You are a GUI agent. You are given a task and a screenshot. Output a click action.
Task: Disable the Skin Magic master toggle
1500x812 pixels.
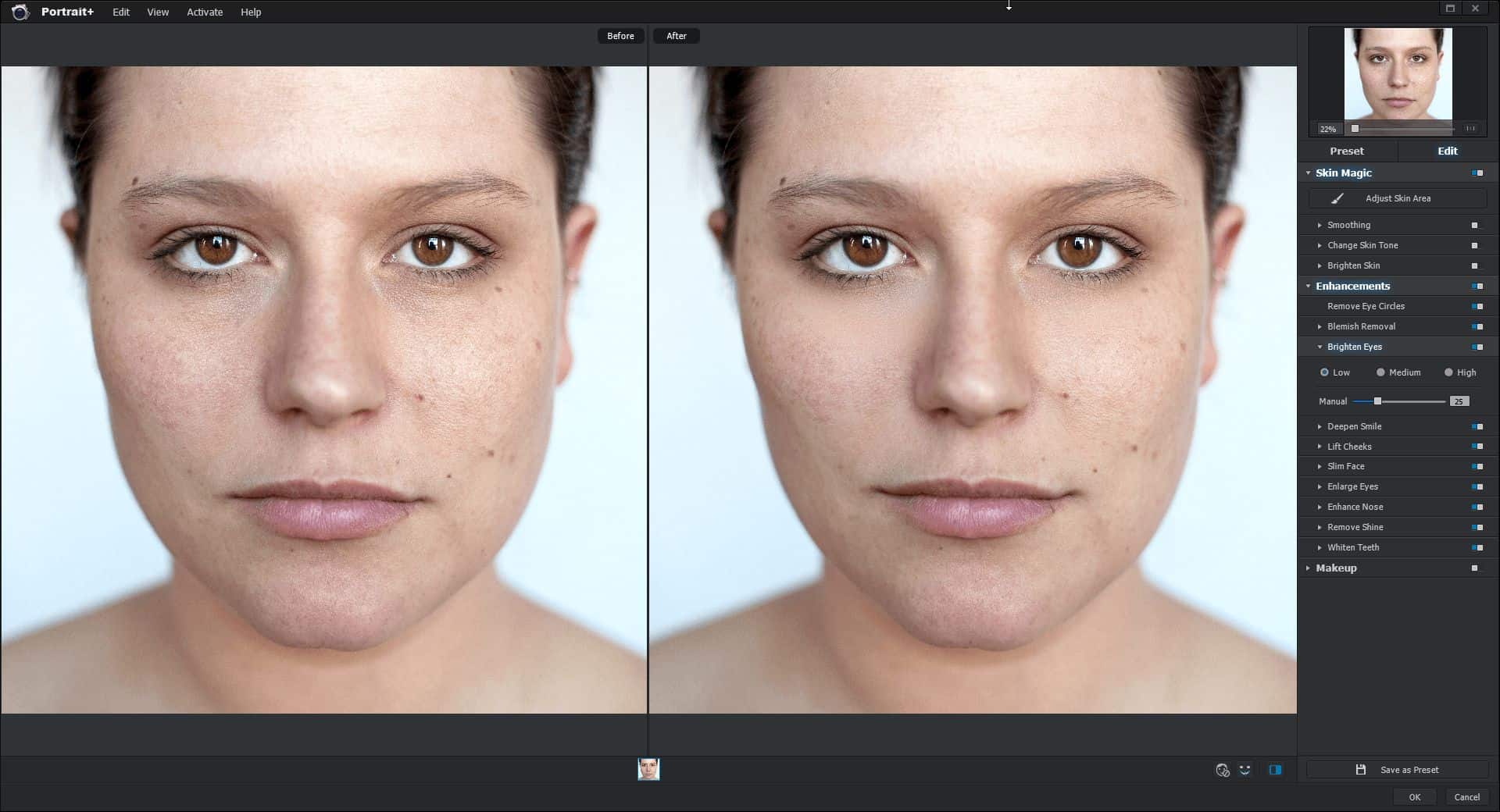[1477, 173]
